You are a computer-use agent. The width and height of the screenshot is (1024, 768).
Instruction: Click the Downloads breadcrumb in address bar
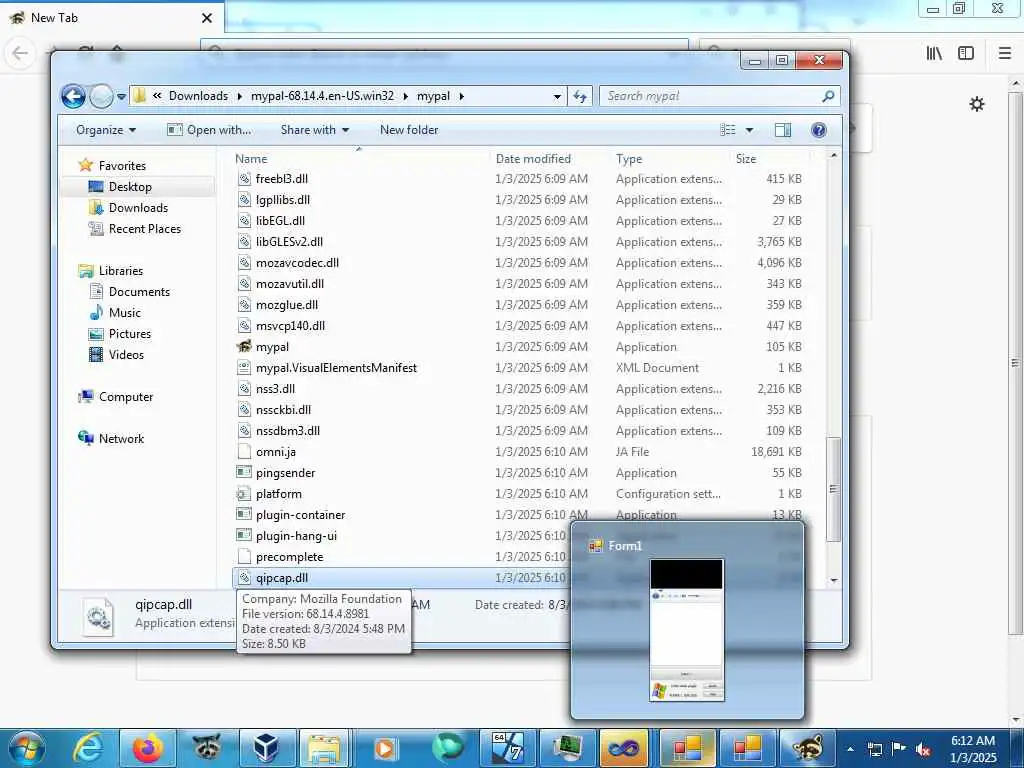point(199,96)
